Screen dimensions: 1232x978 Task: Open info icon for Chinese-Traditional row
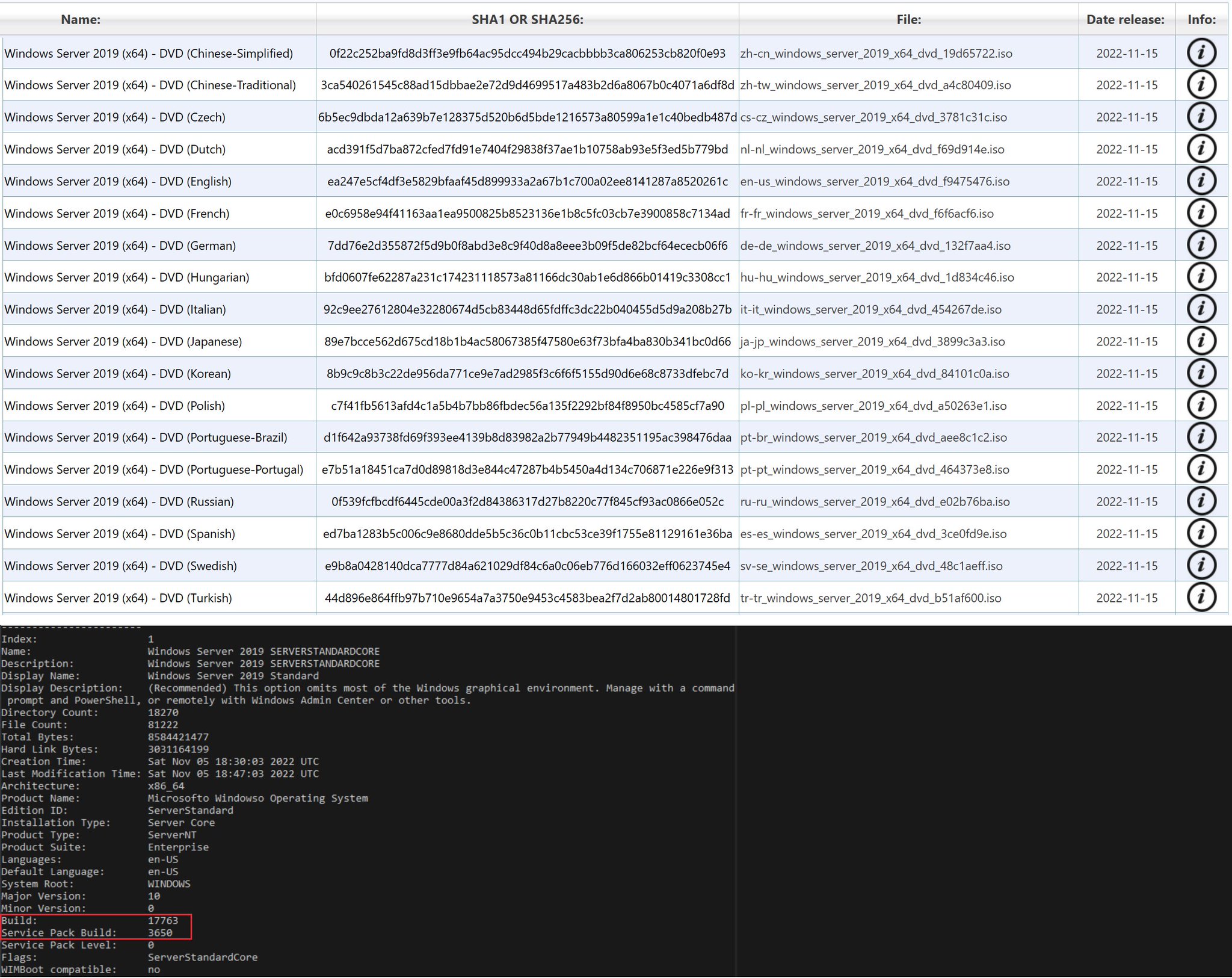1201,84
